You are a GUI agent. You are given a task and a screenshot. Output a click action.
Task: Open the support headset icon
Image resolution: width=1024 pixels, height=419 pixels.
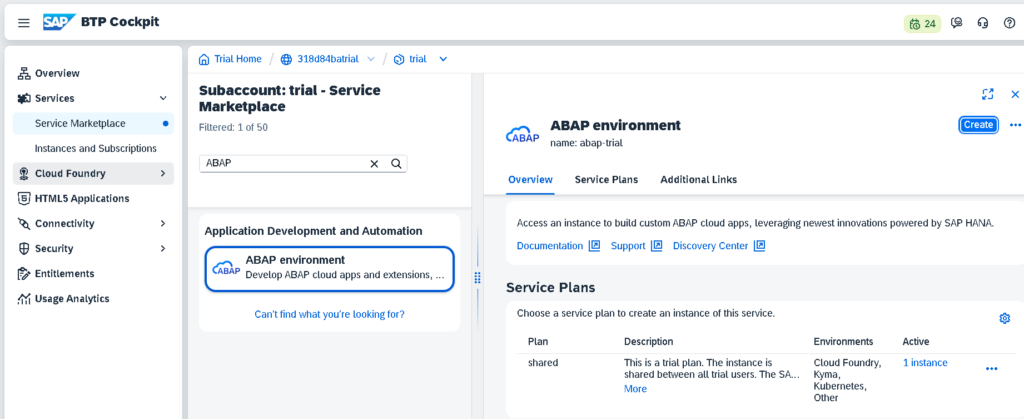point(983,23)
